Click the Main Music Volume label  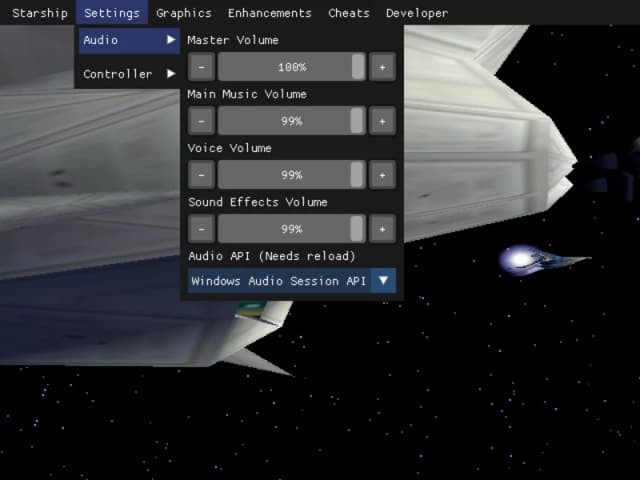tap(247, 94)
